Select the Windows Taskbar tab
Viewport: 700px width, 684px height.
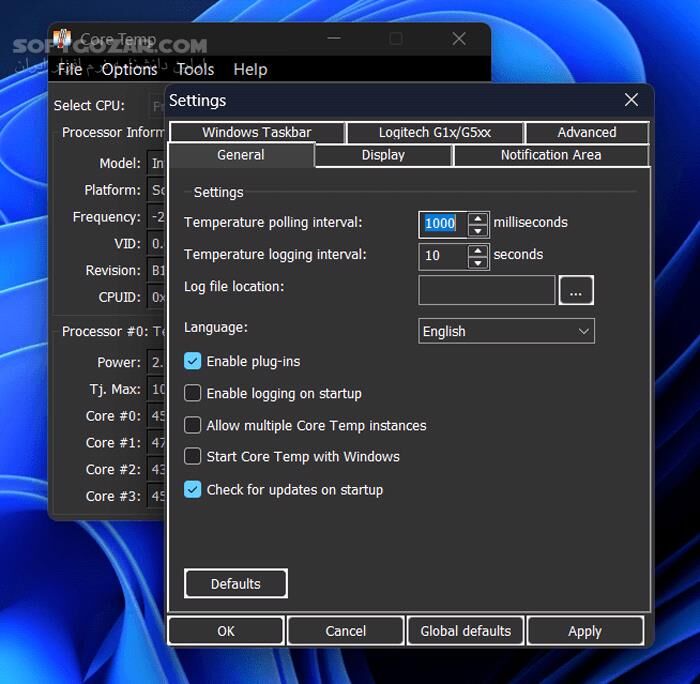coord(257,132)
